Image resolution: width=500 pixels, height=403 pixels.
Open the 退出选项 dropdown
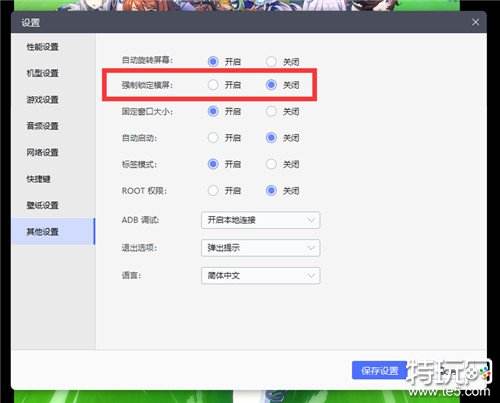260,248
